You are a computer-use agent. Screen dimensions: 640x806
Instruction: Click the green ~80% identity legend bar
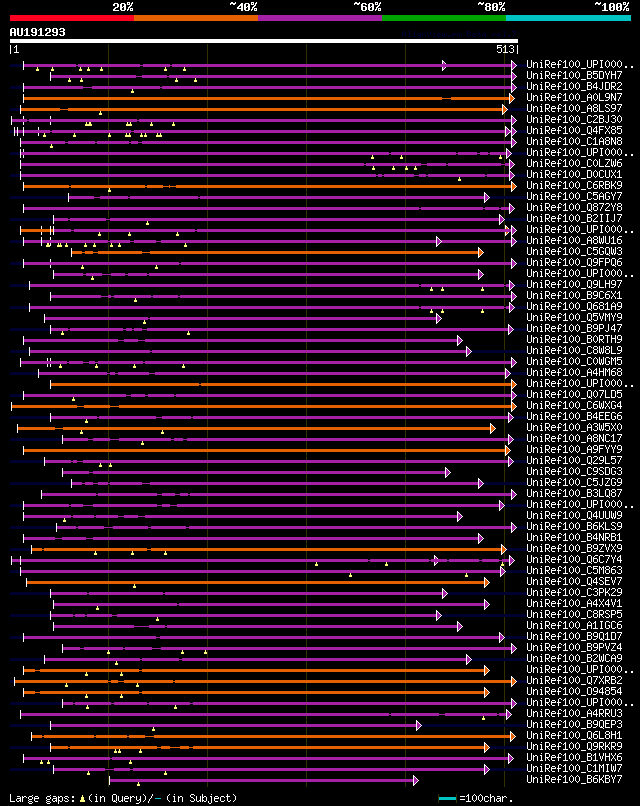tap(444, 18)
